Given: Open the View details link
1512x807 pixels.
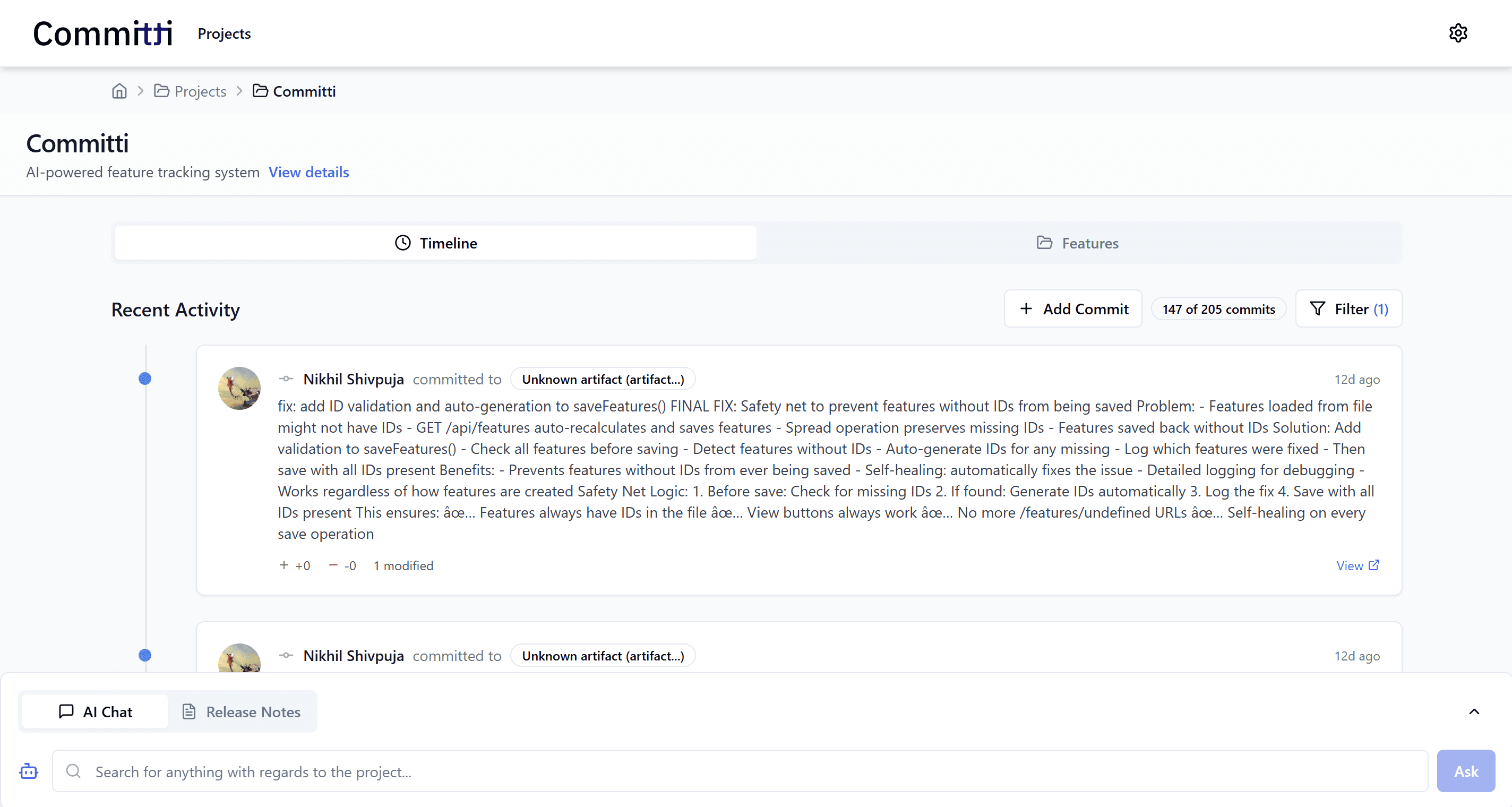Looking at the screenshot, I should coord(308,172).
